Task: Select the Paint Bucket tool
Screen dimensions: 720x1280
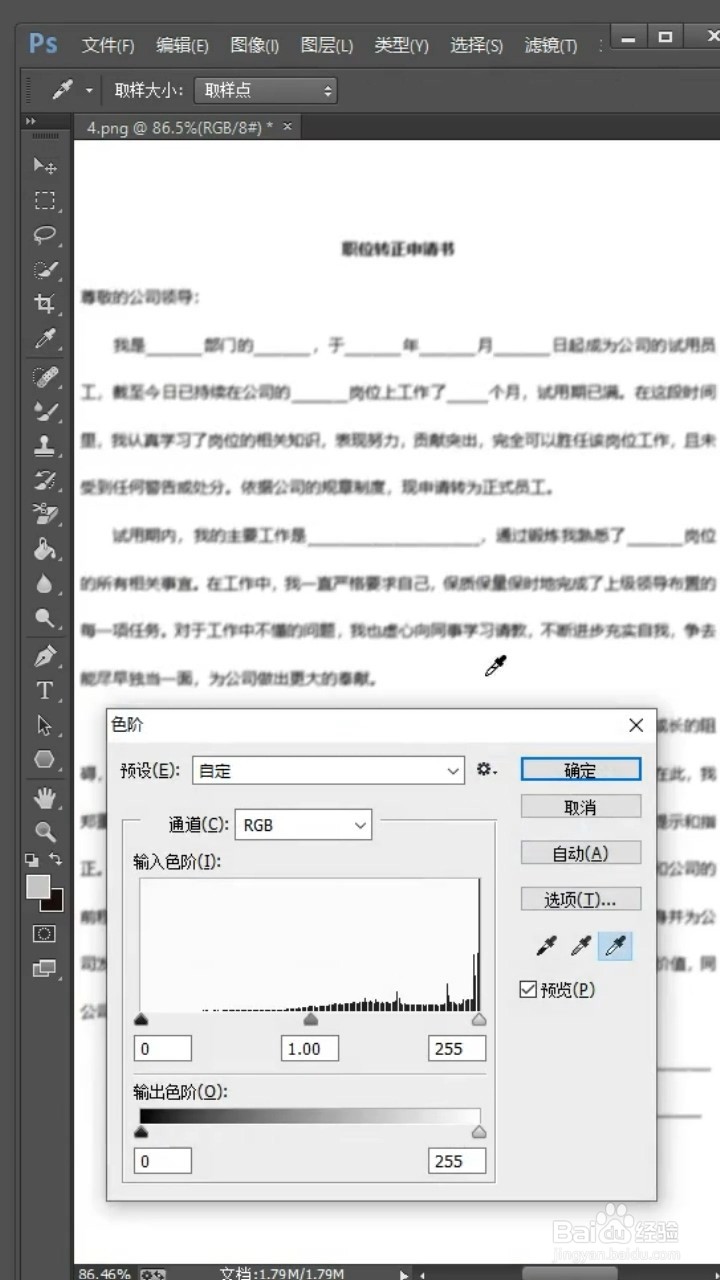Action: 45,549
